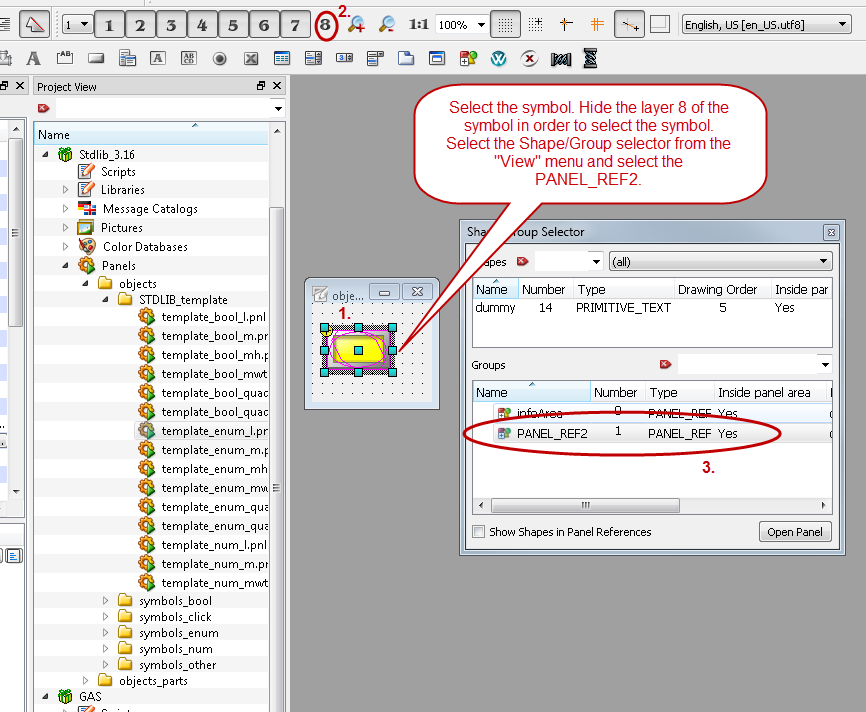
Task: Toggle the grid display icon
Action: (507, 25)
